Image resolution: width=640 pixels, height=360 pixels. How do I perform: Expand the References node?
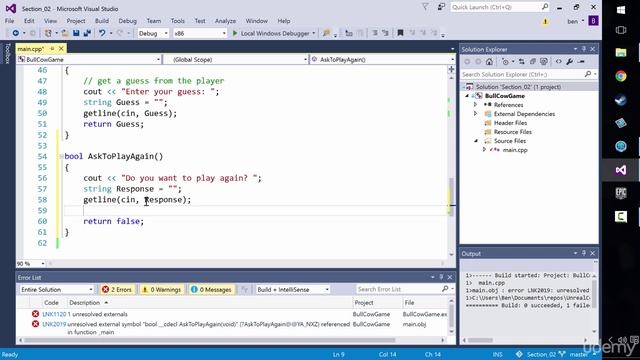point(476,104)
